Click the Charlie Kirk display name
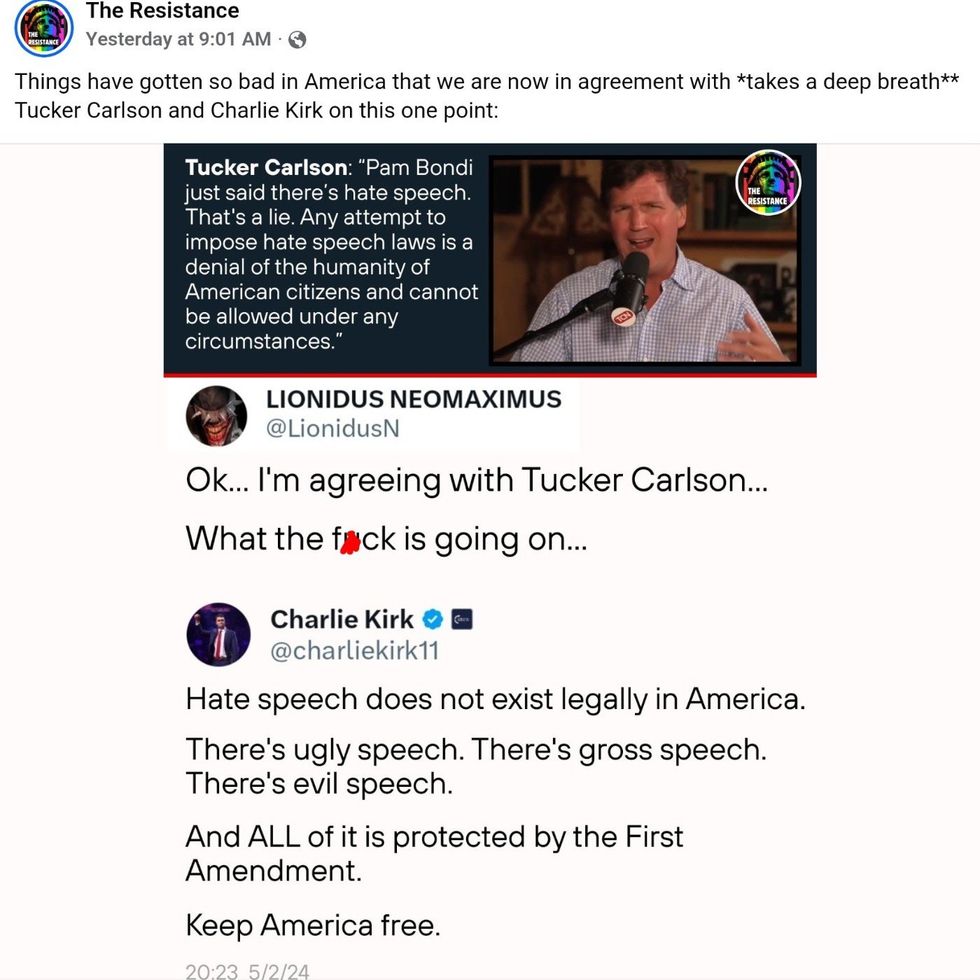 [x=342, y=620]
